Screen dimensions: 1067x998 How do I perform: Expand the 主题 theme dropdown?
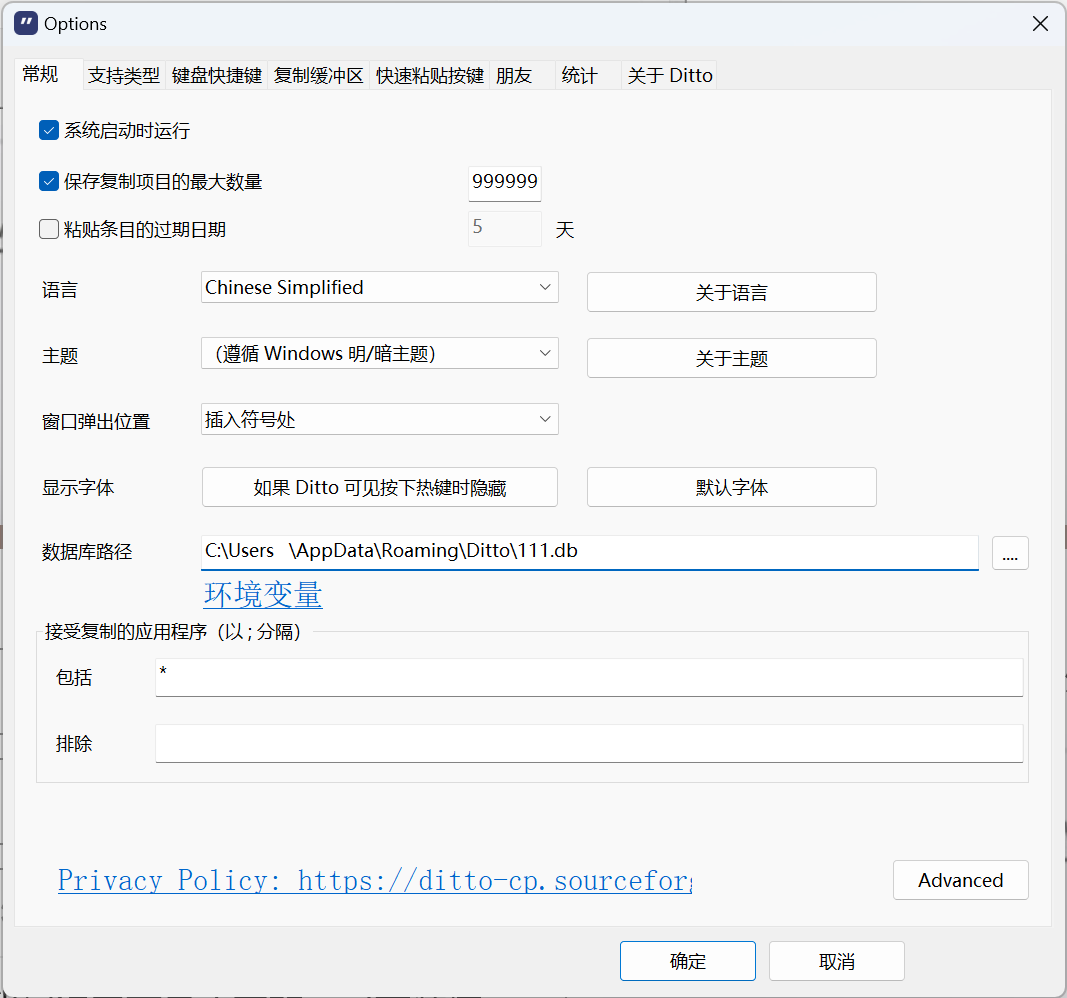point(379,354)
